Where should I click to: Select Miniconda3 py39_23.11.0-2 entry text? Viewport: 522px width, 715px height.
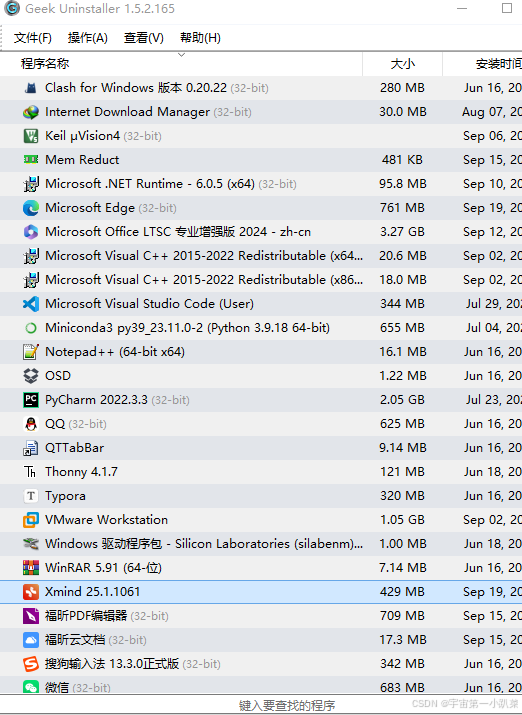coord(187,328)
